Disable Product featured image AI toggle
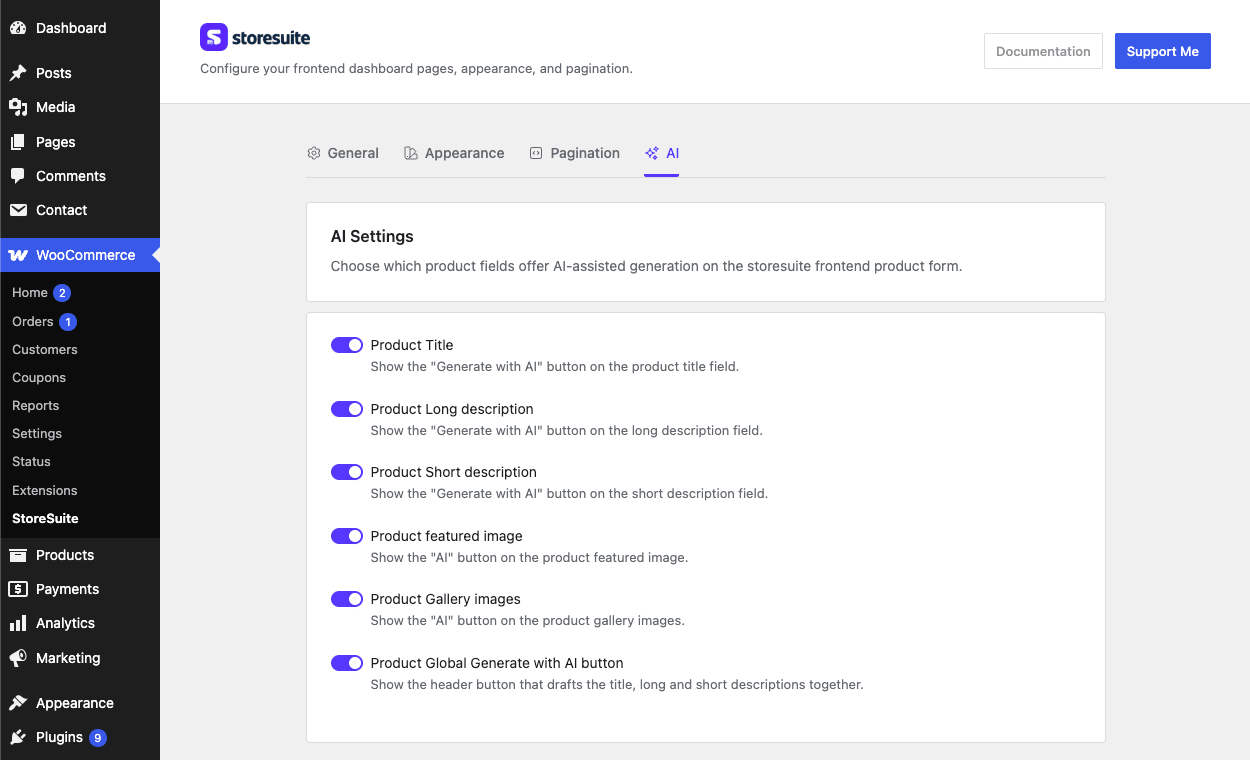The height and width of the screenshot is (760, 1250). [x=347, y=536]
